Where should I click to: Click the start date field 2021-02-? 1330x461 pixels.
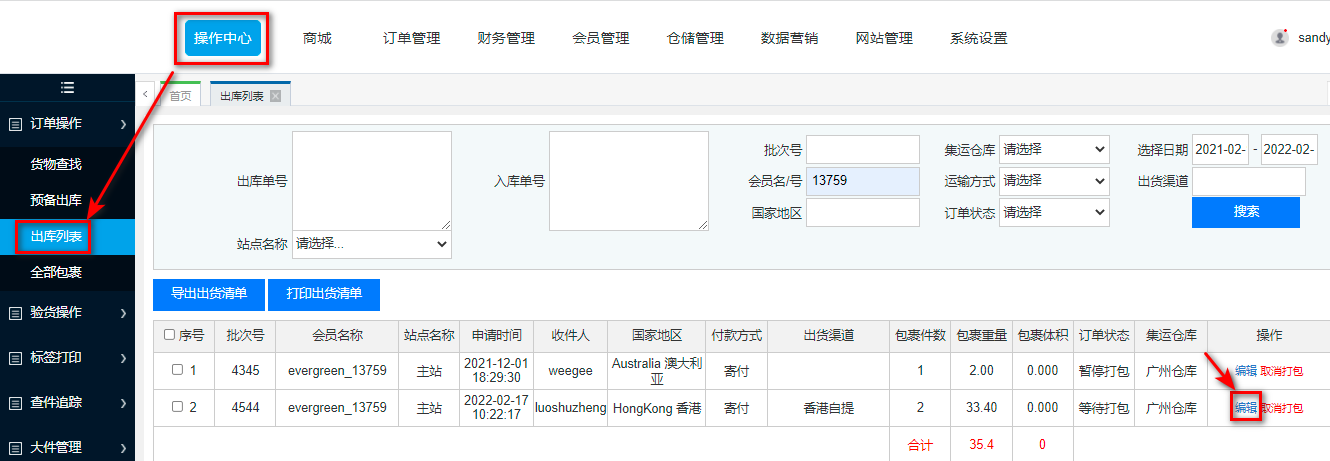click(x=1221, y=150)
